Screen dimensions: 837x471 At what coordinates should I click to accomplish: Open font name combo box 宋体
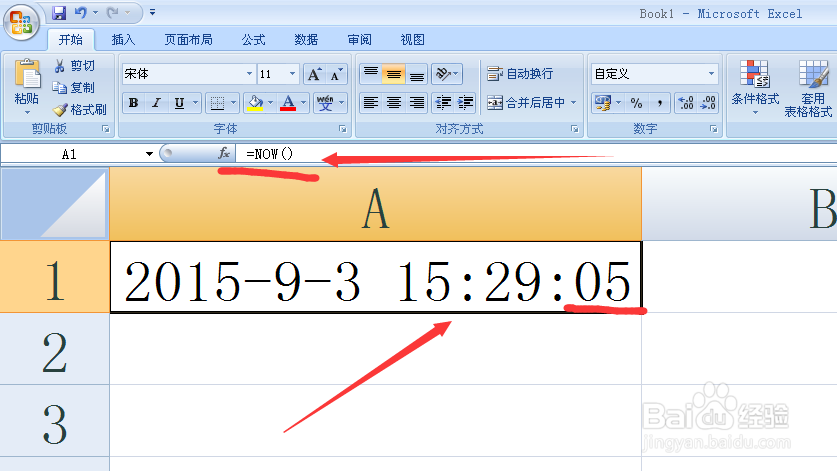189,74
